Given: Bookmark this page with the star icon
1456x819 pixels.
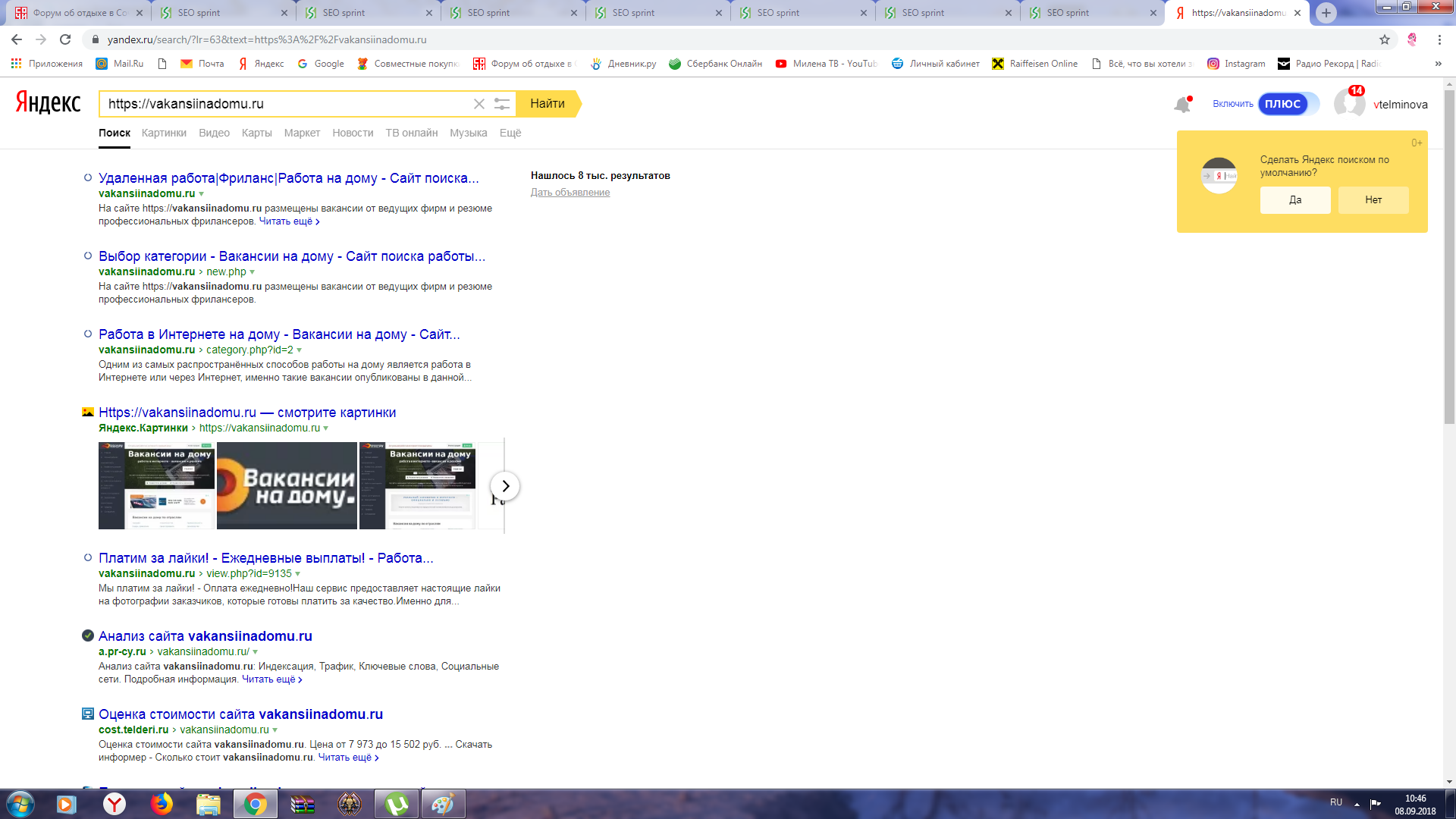Looking at the screenshot, I should (x=1384, y=39).
